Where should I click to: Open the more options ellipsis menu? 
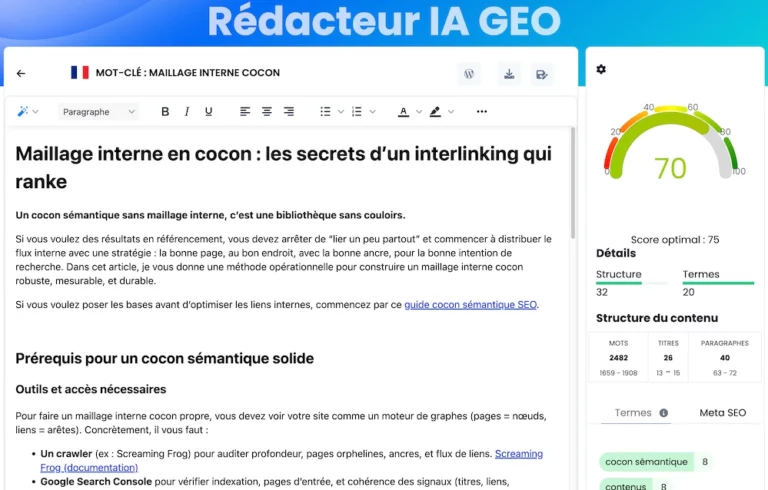(x=482, y=112)
